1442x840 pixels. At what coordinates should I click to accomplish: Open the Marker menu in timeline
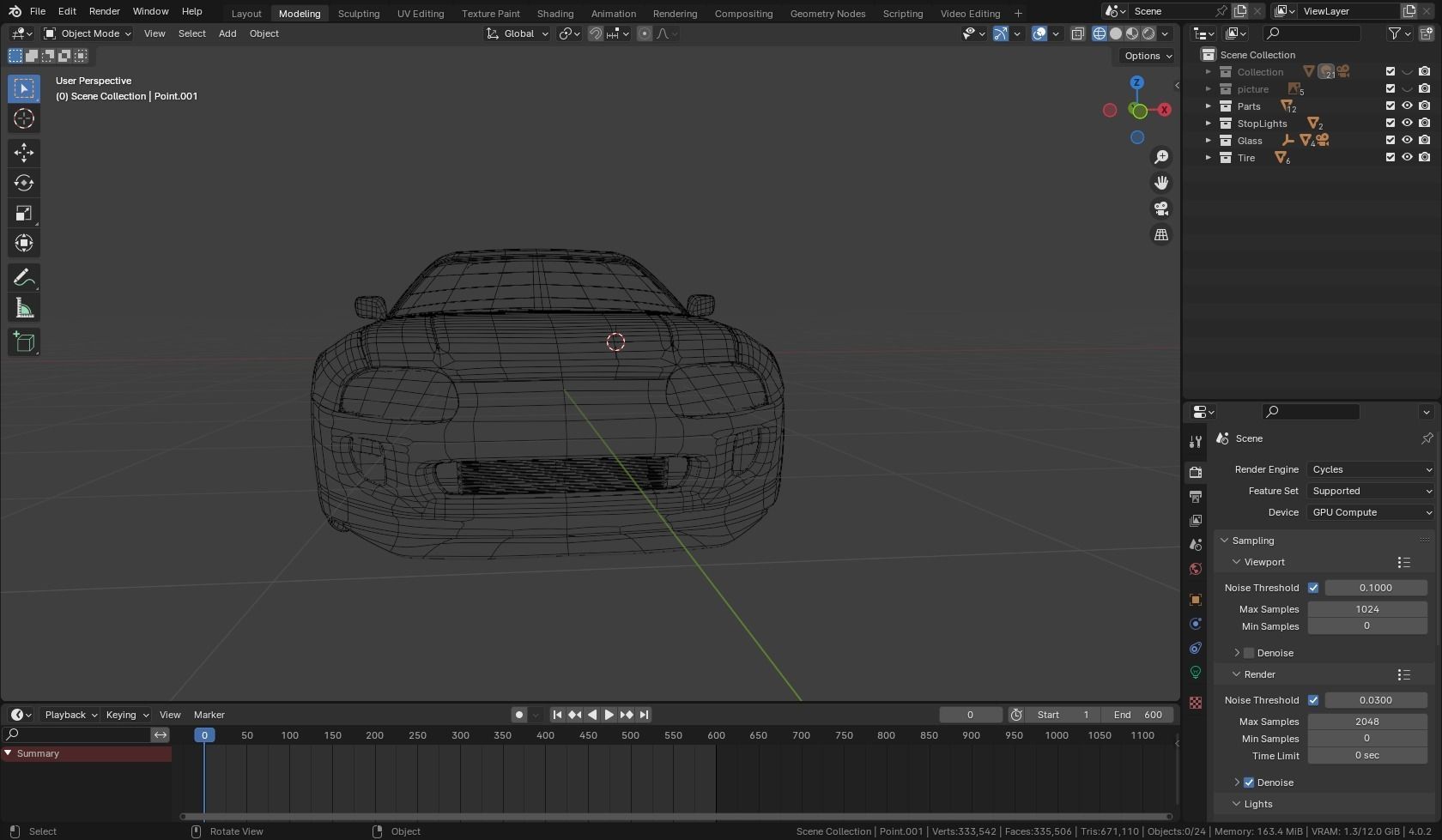pos(209,715)
